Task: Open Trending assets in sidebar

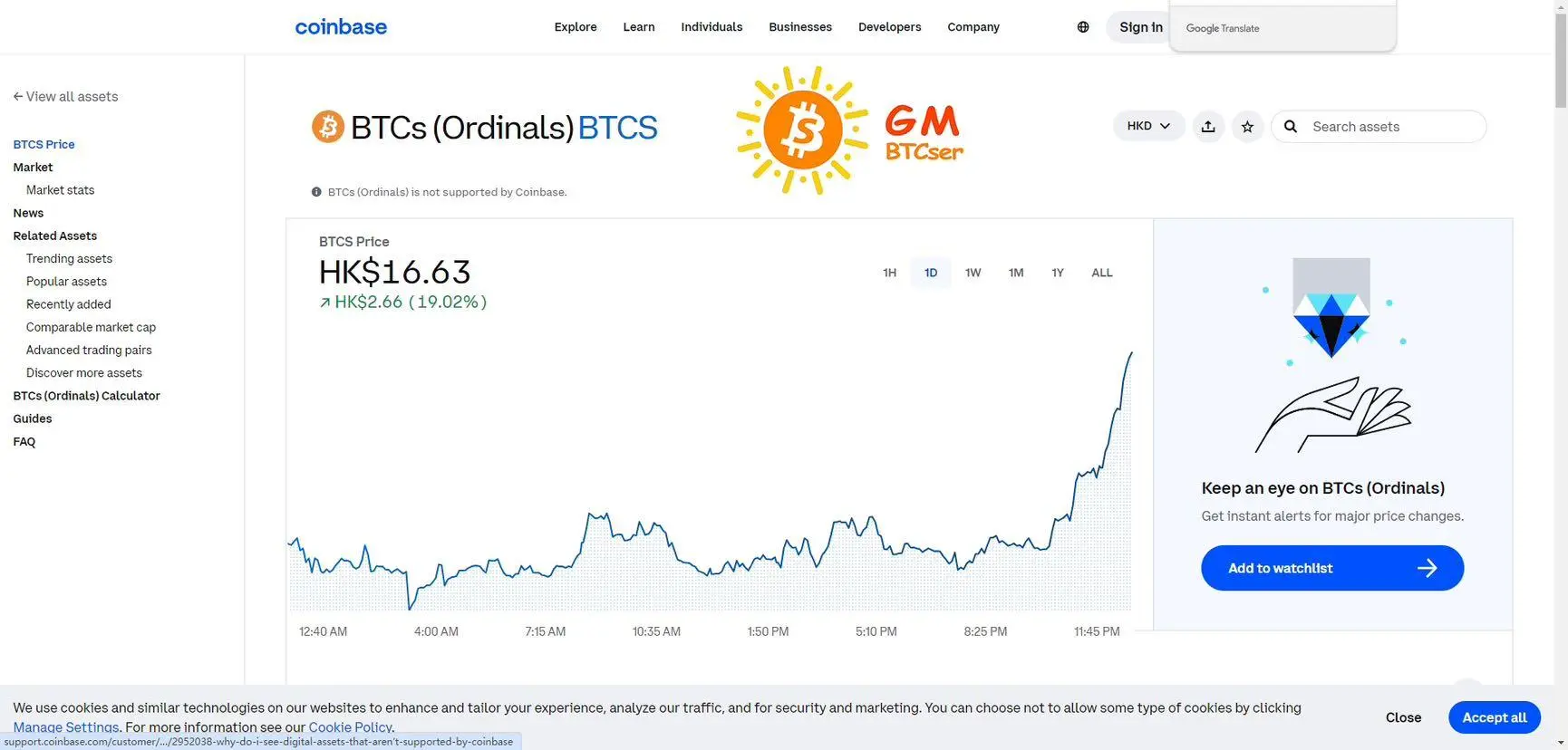Action: pyautogui.click(x=69, y=259)
